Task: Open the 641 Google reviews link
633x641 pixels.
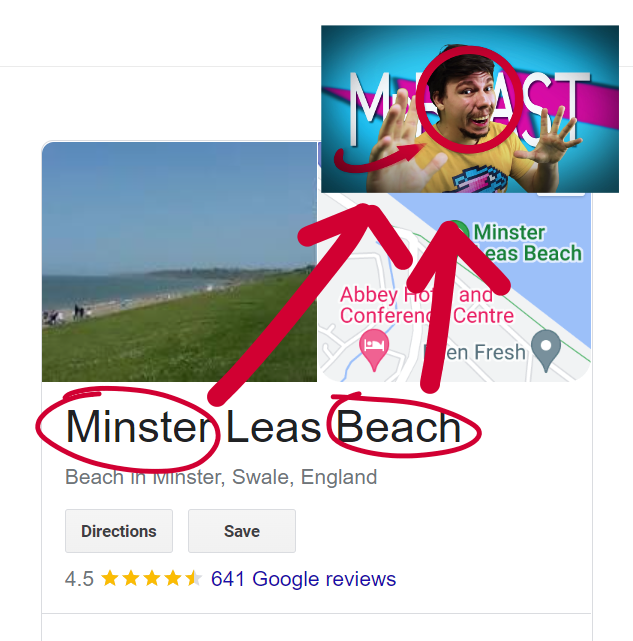Action: point(303,579)
